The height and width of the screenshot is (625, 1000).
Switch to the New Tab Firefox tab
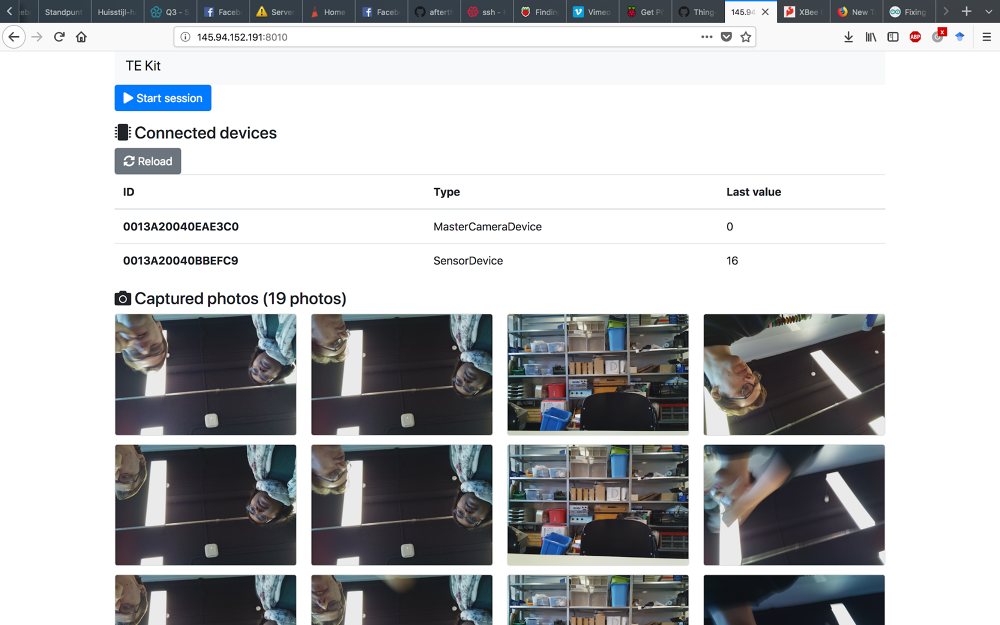tap(857, 11)
